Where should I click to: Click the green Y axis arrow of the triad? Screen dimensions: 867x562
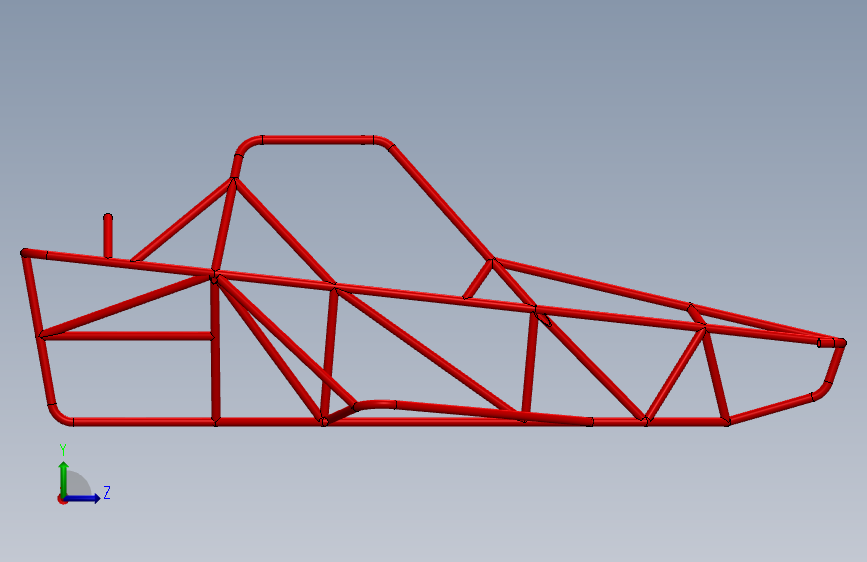pyautogui.click(x=64, y=478)
